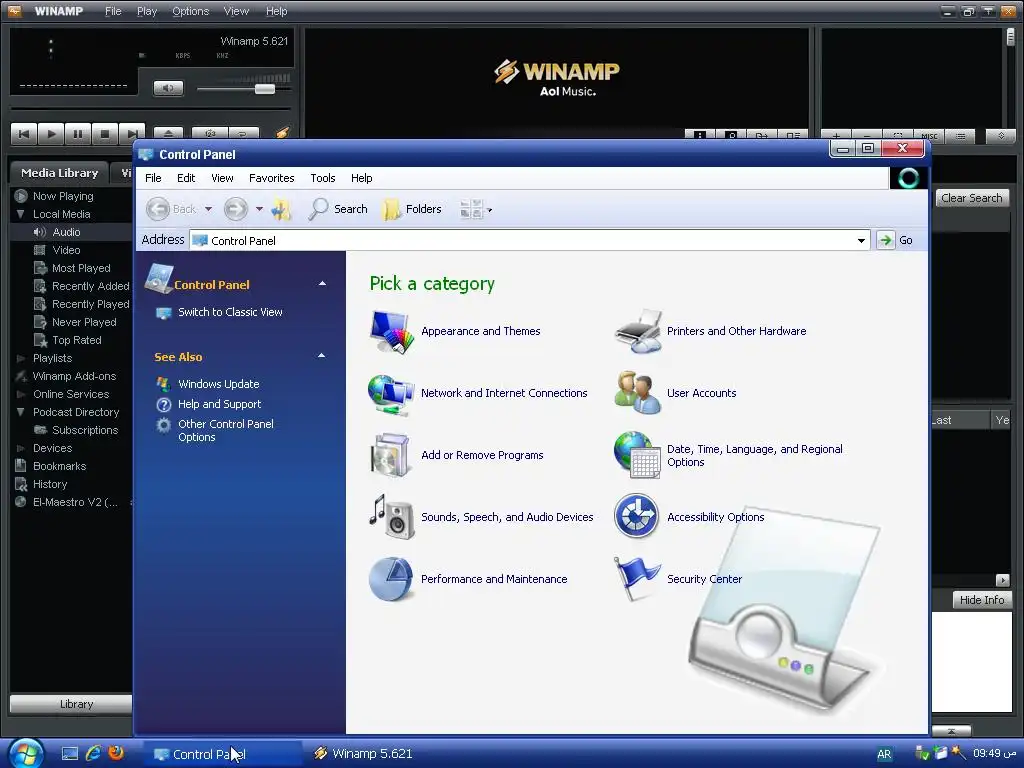Click Winamp stop button

pos(104,135)
